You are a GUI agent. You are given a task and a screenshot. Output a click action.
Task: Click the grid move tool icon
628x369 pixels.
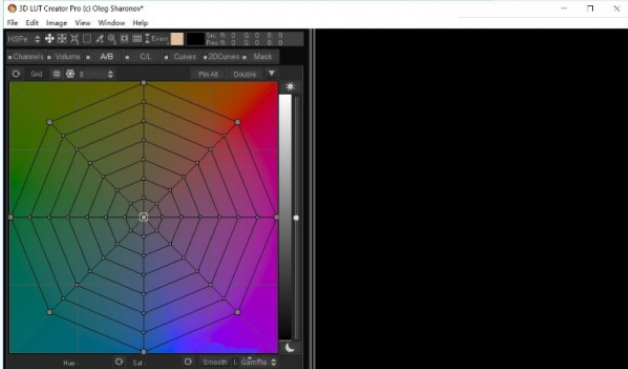coord(62,38)
